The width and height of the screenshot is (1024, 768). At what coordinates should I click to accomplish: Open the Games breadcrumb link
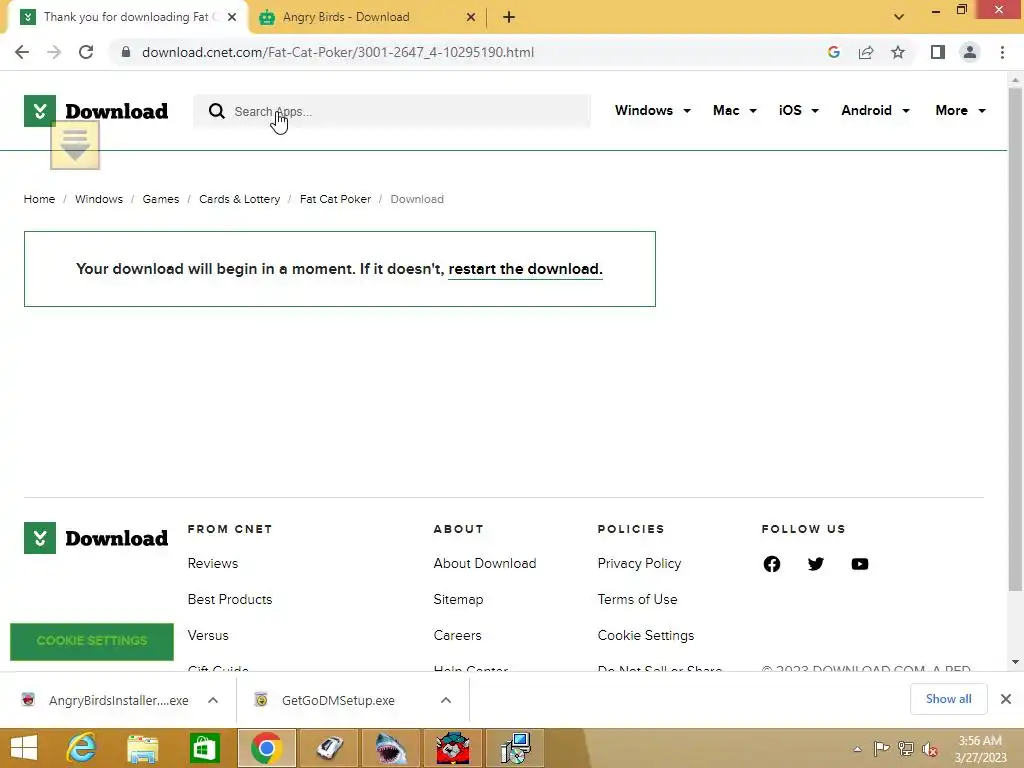coord(161,199)
